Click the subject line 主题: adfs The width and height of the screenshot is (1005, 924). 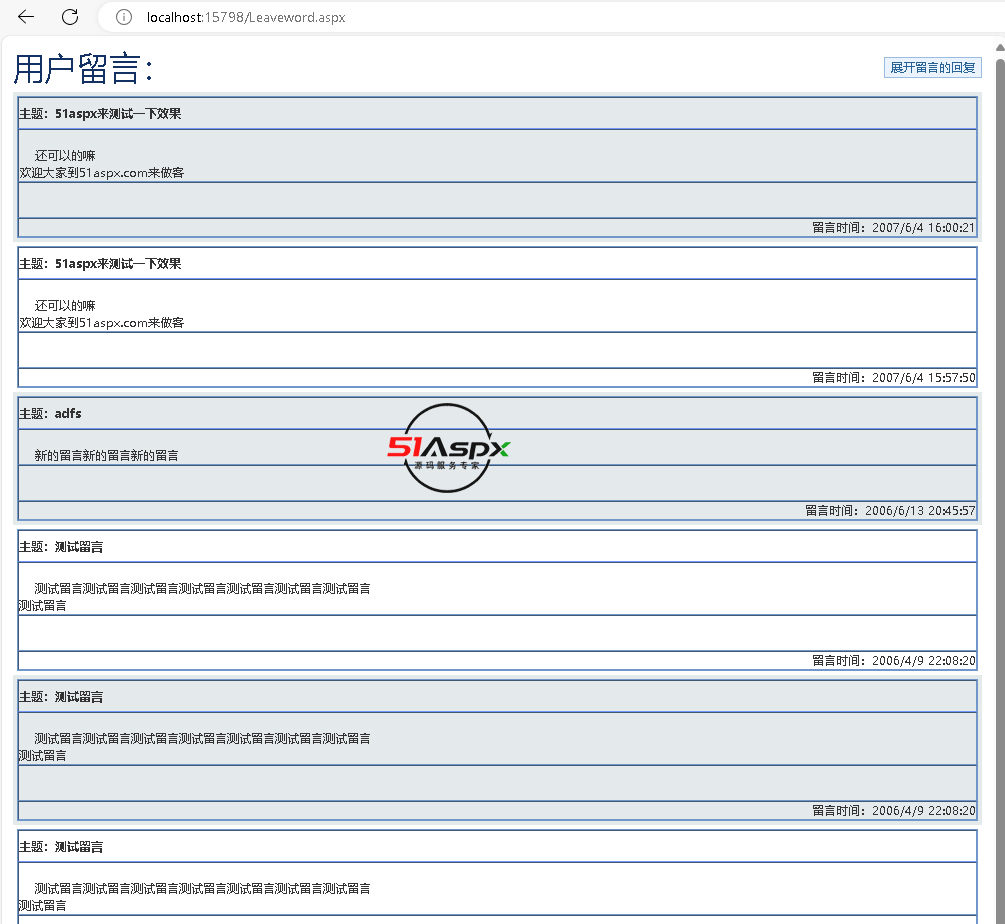tap(50, 413)
